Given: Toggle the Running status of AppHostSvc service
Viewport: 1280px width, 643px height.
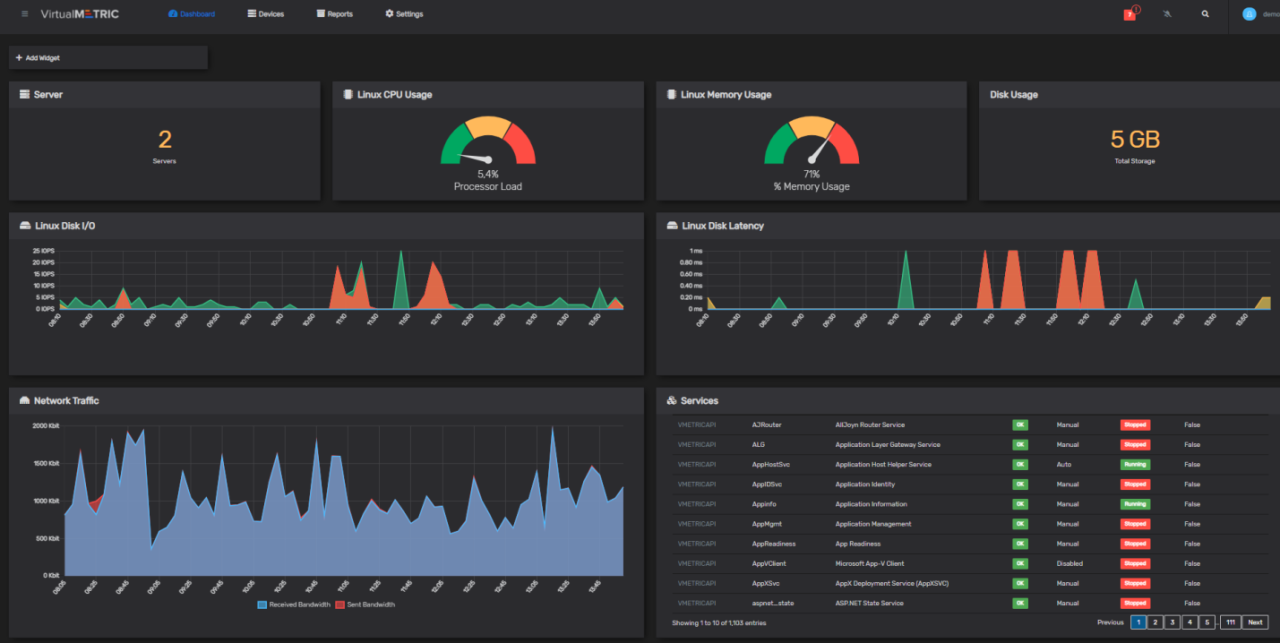Looking at the screenshot, I should 1134,464.
